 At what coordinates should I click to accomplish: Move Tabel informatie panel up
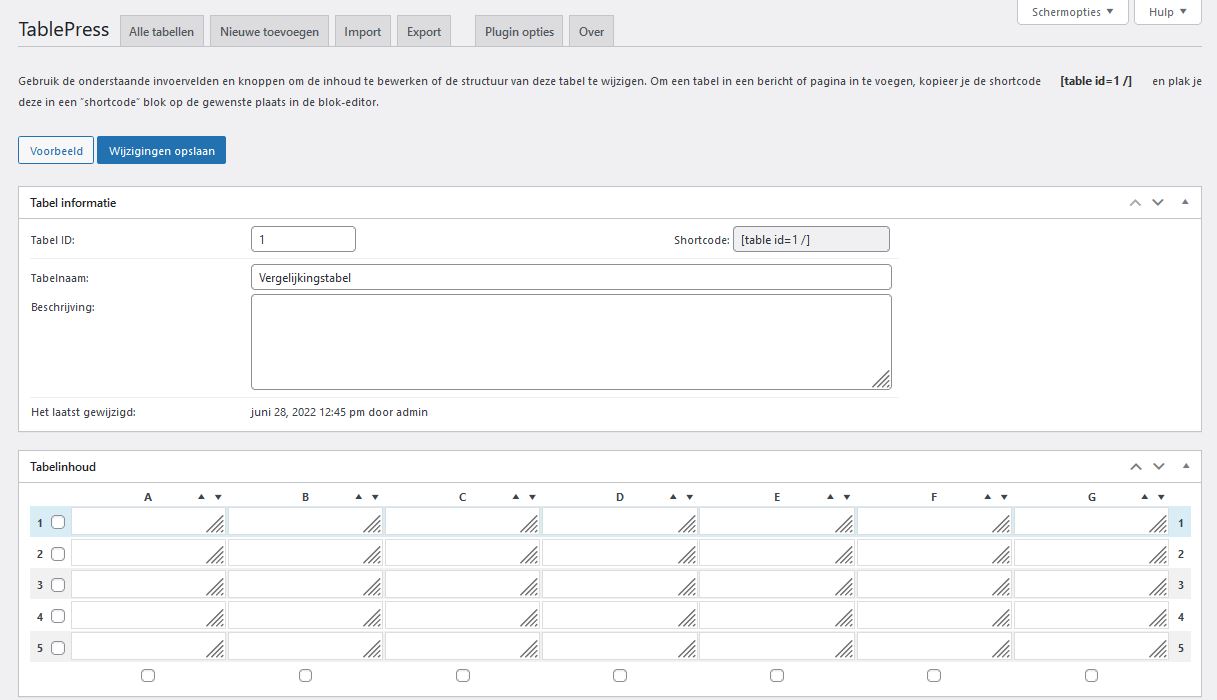(1135, 203)
